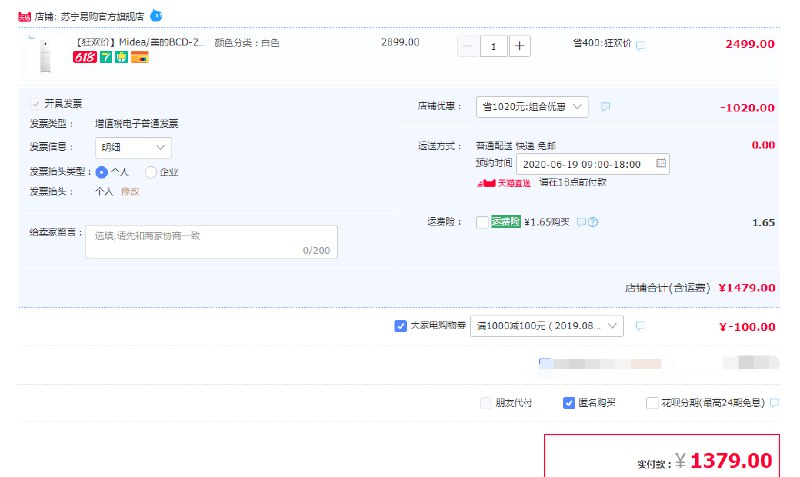The width and height of the screenshot is (800, 477).
Task: Click the green guarantee badge next to 7
Action: (x=121, y=57)
